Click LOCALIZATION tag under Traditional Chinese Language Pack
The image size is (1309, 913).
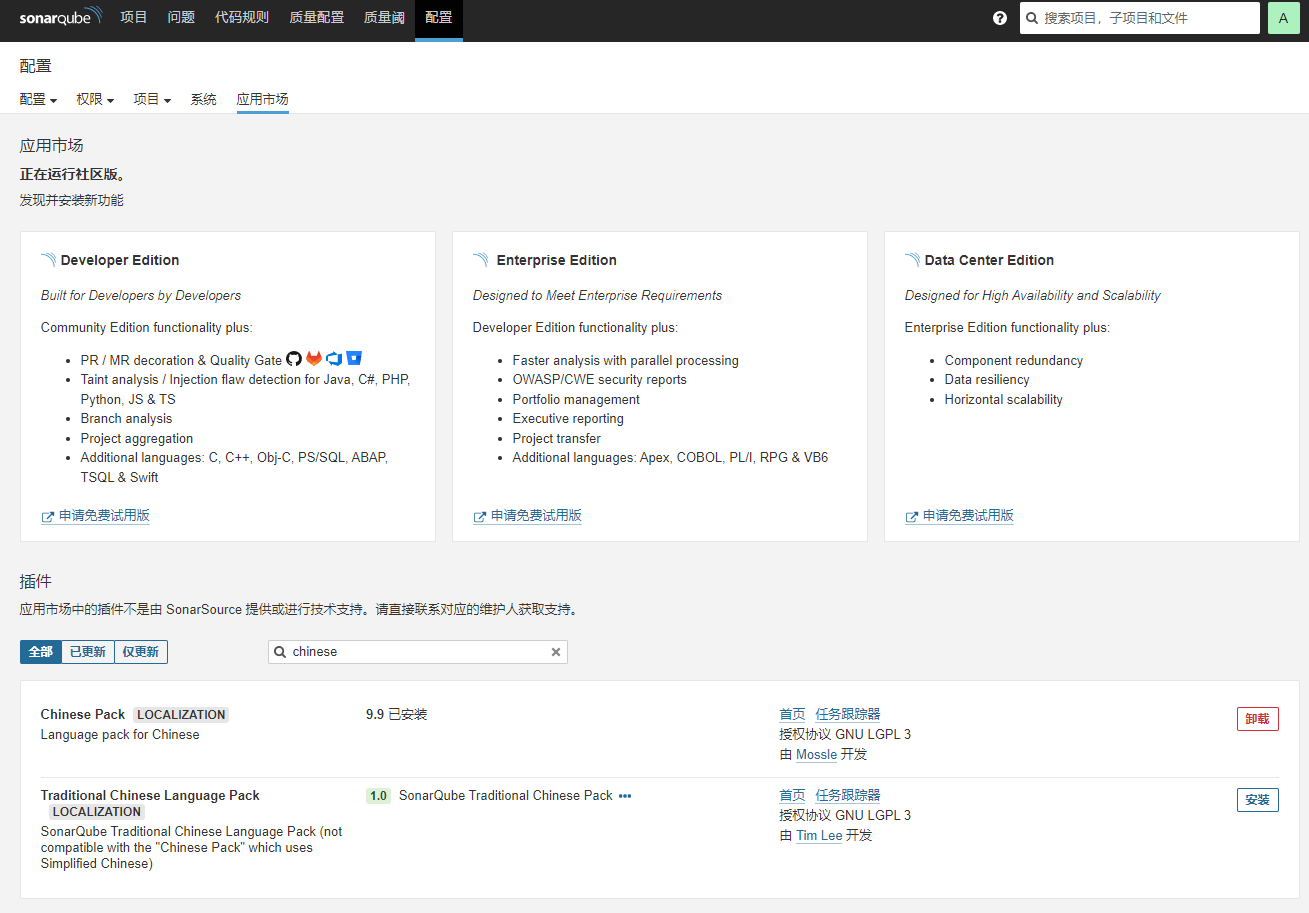click(97, 812)
